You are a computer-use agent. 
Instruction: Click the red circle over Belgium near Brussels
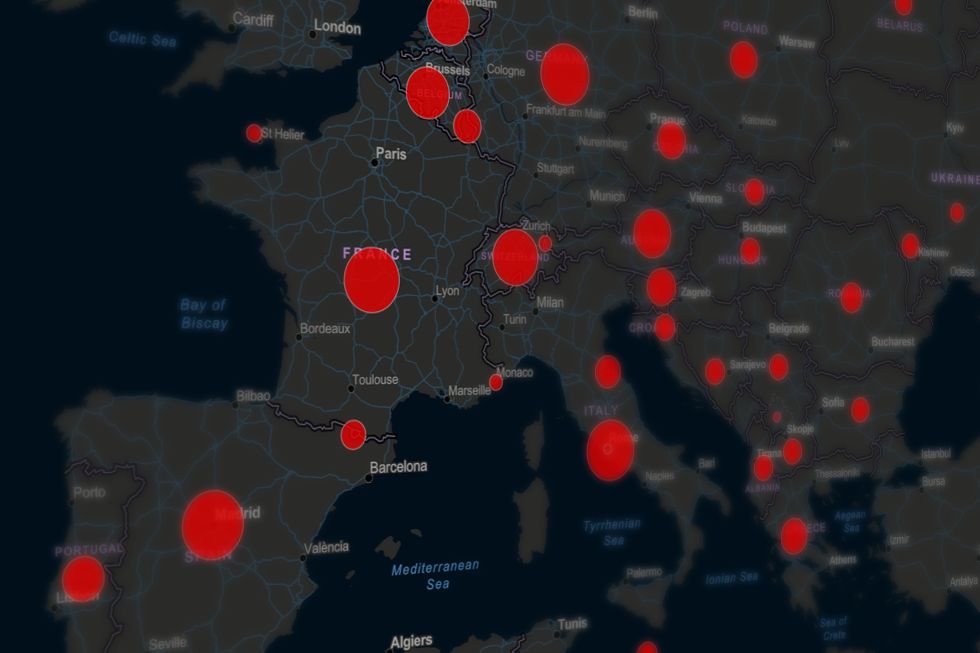[428, 93]
